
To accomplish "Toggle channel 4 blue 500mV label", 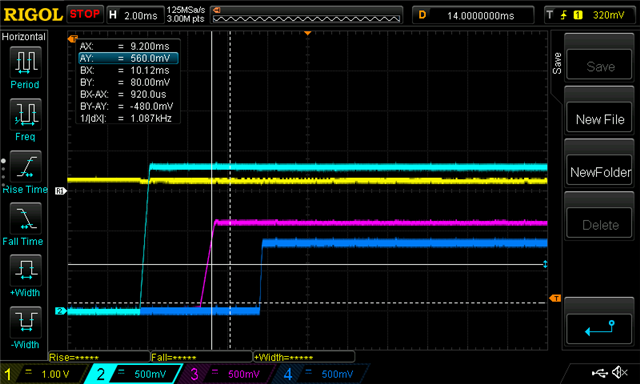I will [321, 374].
